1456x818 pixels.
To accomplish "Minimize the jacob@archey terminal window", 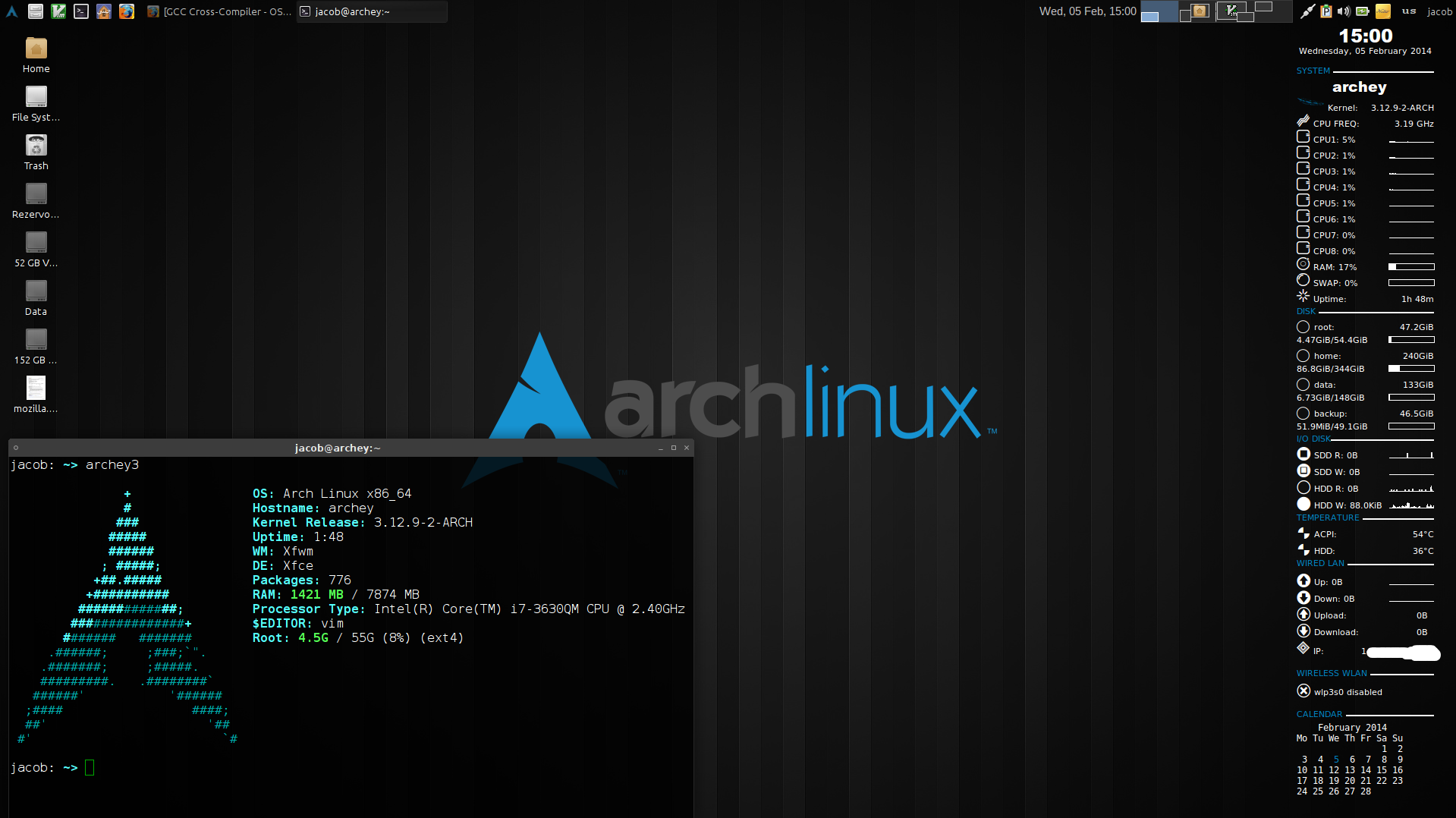I will [x=660, y=448].
